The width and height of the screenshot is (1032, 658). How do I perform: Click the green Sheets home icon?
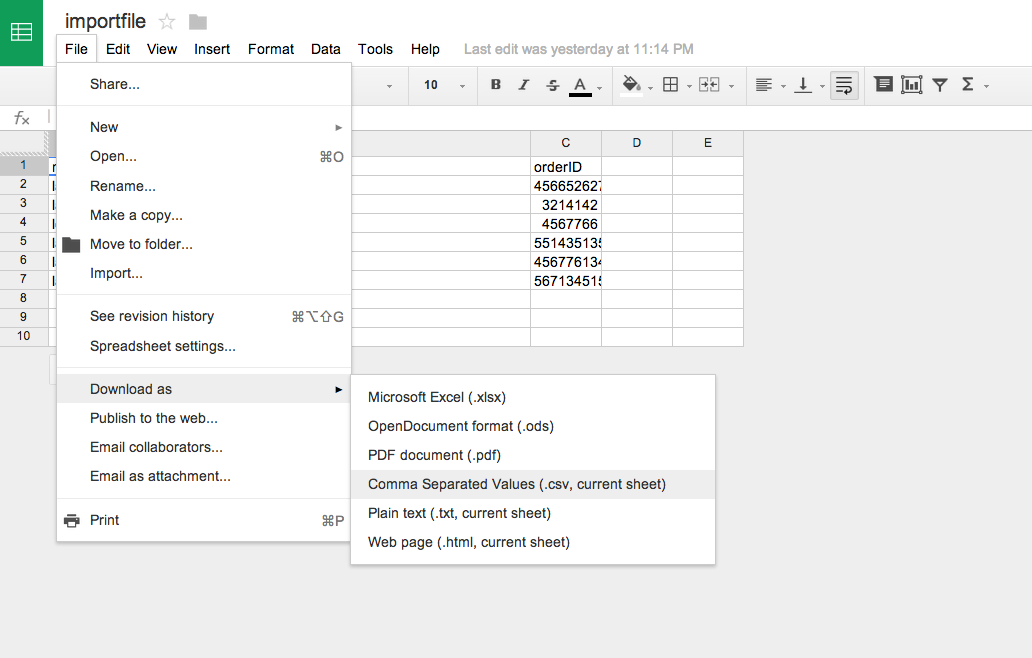click(21, 32)
